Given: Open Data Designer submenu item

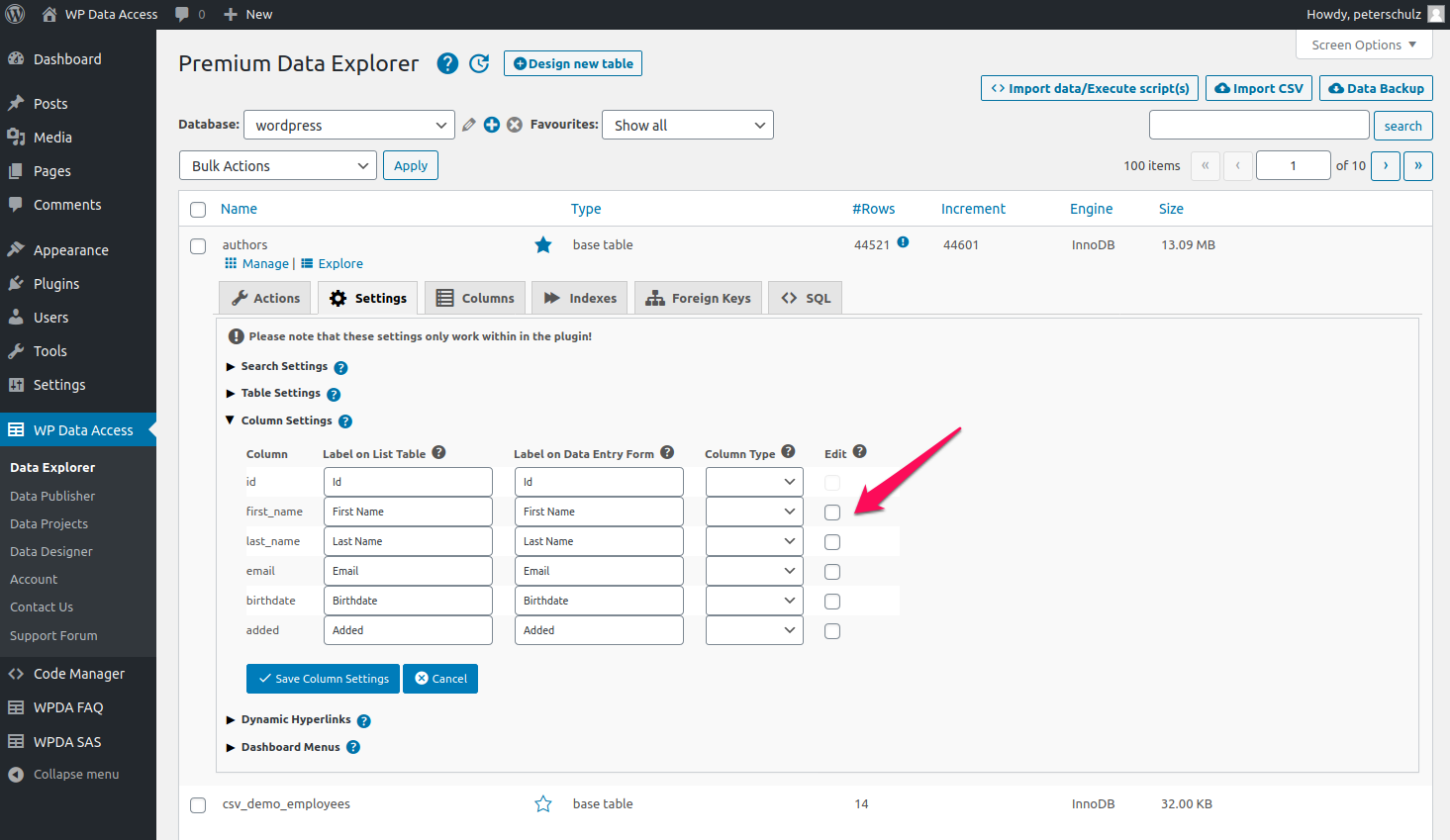Looking at the screenshot, I should click(51, 551).
